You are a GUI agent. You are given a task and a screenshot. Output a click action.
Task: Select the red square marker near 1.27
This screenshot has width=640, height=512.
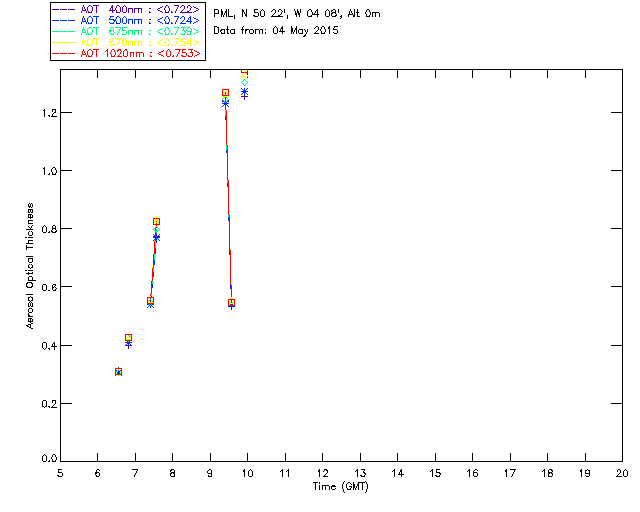(225, 93)
